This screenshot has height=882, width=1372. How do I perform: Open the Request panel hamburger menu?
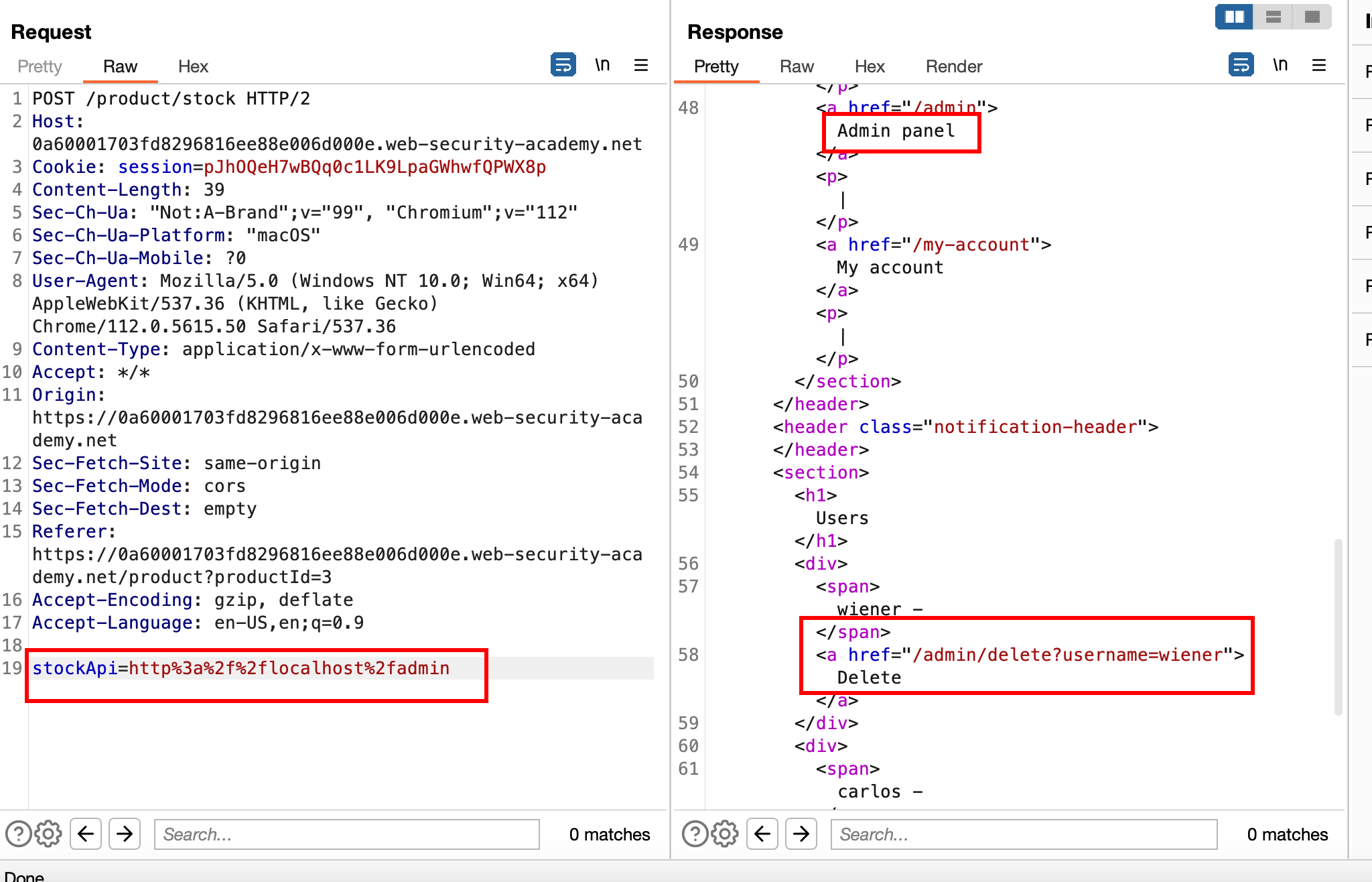point(641,65)
